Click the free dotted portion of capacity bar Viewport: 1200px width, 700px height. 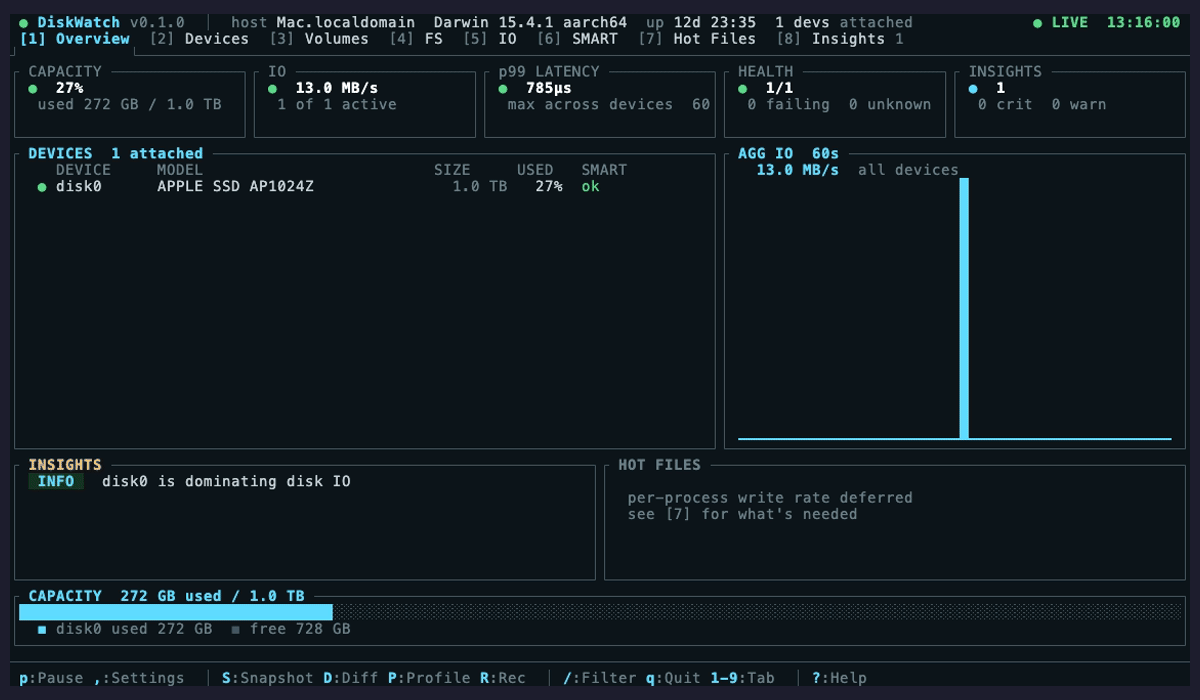click(x=755, y=612)
